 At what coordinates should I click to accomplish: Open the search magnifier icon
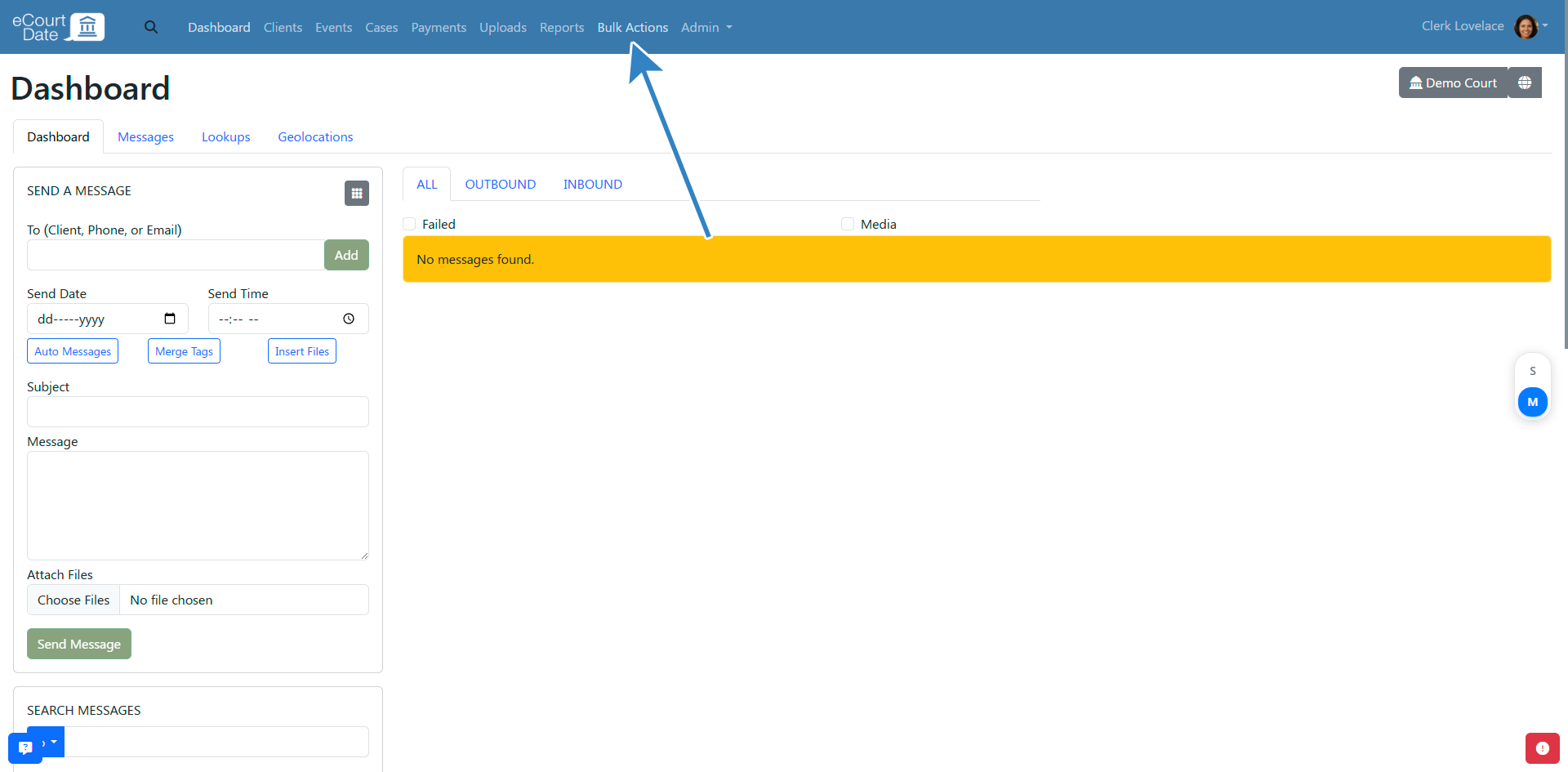pos(151,27)
